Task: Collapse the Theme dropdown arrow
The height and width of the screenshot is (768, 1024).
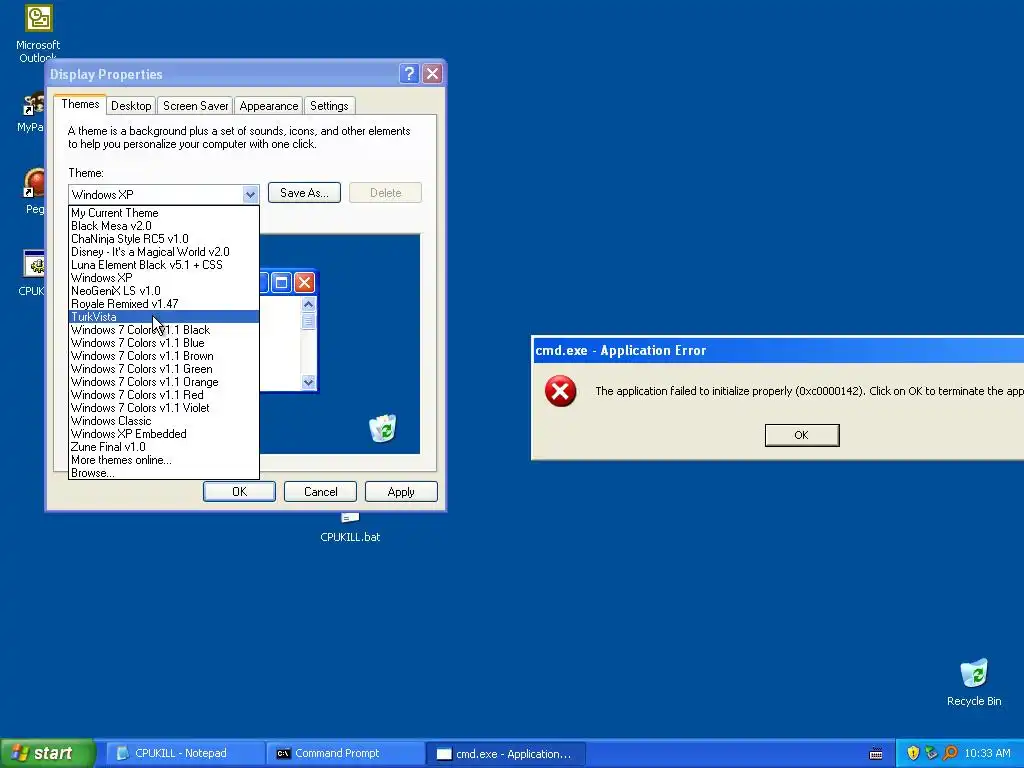Action: 250,194
